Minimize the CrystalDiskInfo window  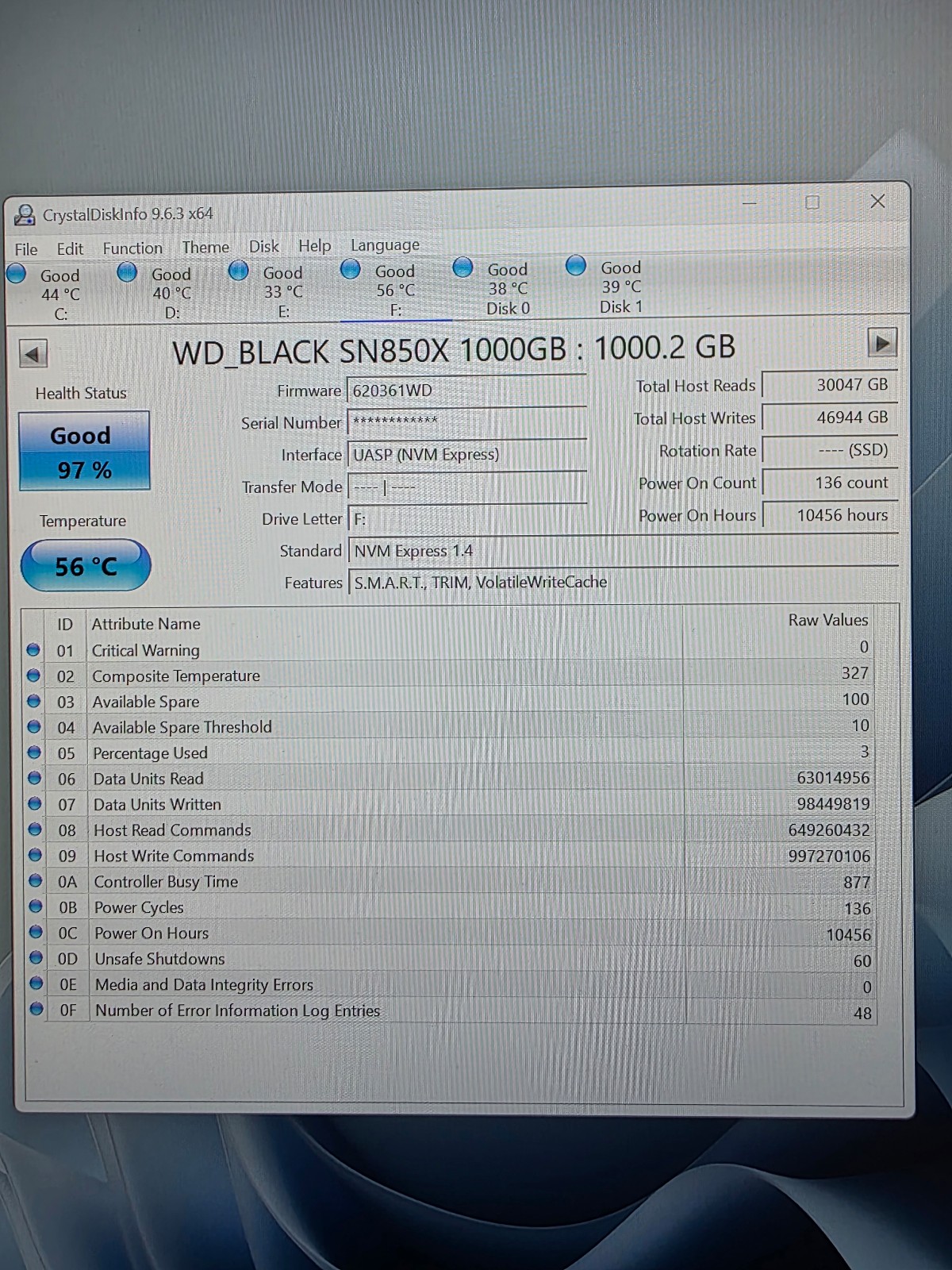pyautogui.click(x=750, y=203)
